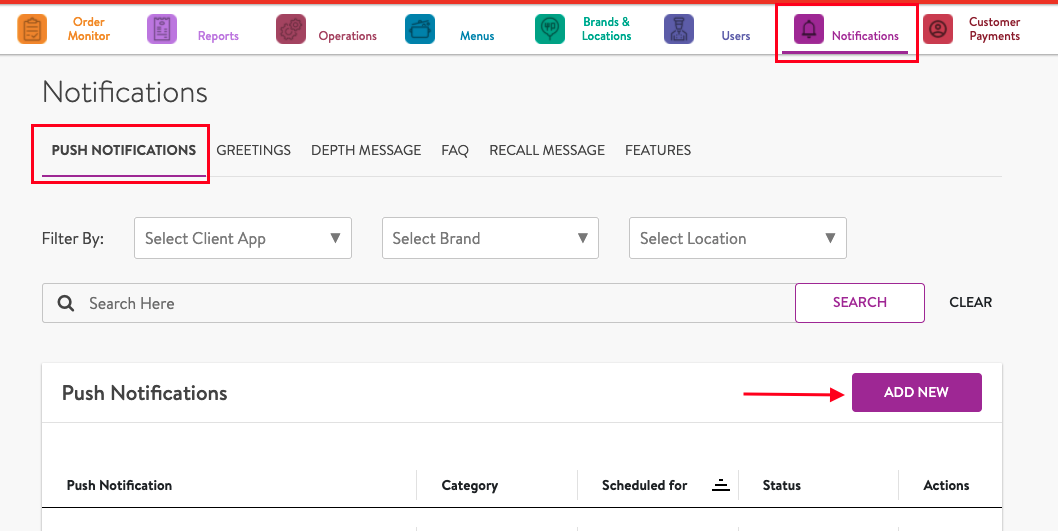1058x531 pixels.
Task: Open the Depth Message tab
Action: 366,150
